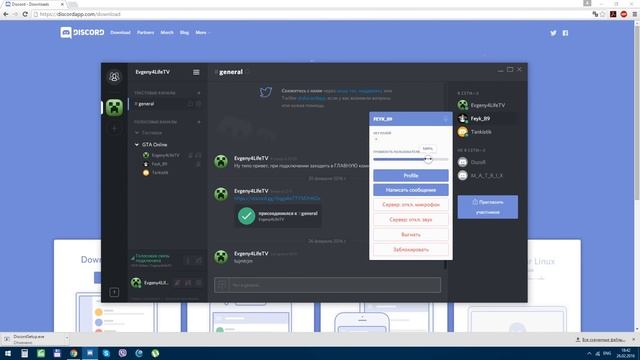Open Chrome from the taskbar
This screenshot has height=360, width=640.
point(73,353)
